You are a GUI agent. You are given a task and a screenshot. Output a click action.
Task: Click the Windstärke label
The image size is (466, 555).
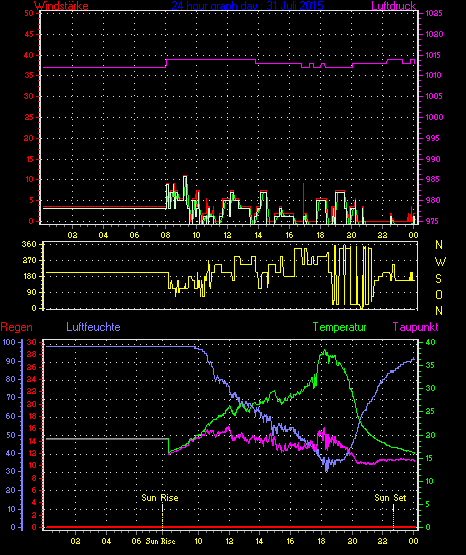coord(61,6)
